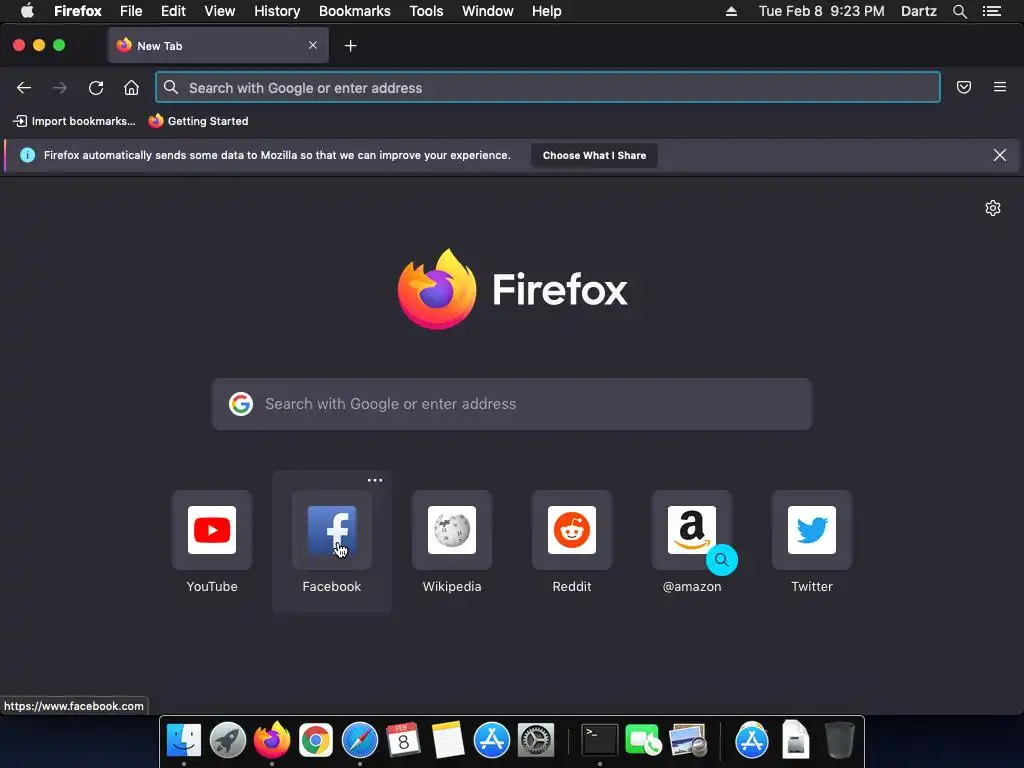The image size is (1024, 768).
Task: Open Calendar from the Dock
Action: click(403, 741)
